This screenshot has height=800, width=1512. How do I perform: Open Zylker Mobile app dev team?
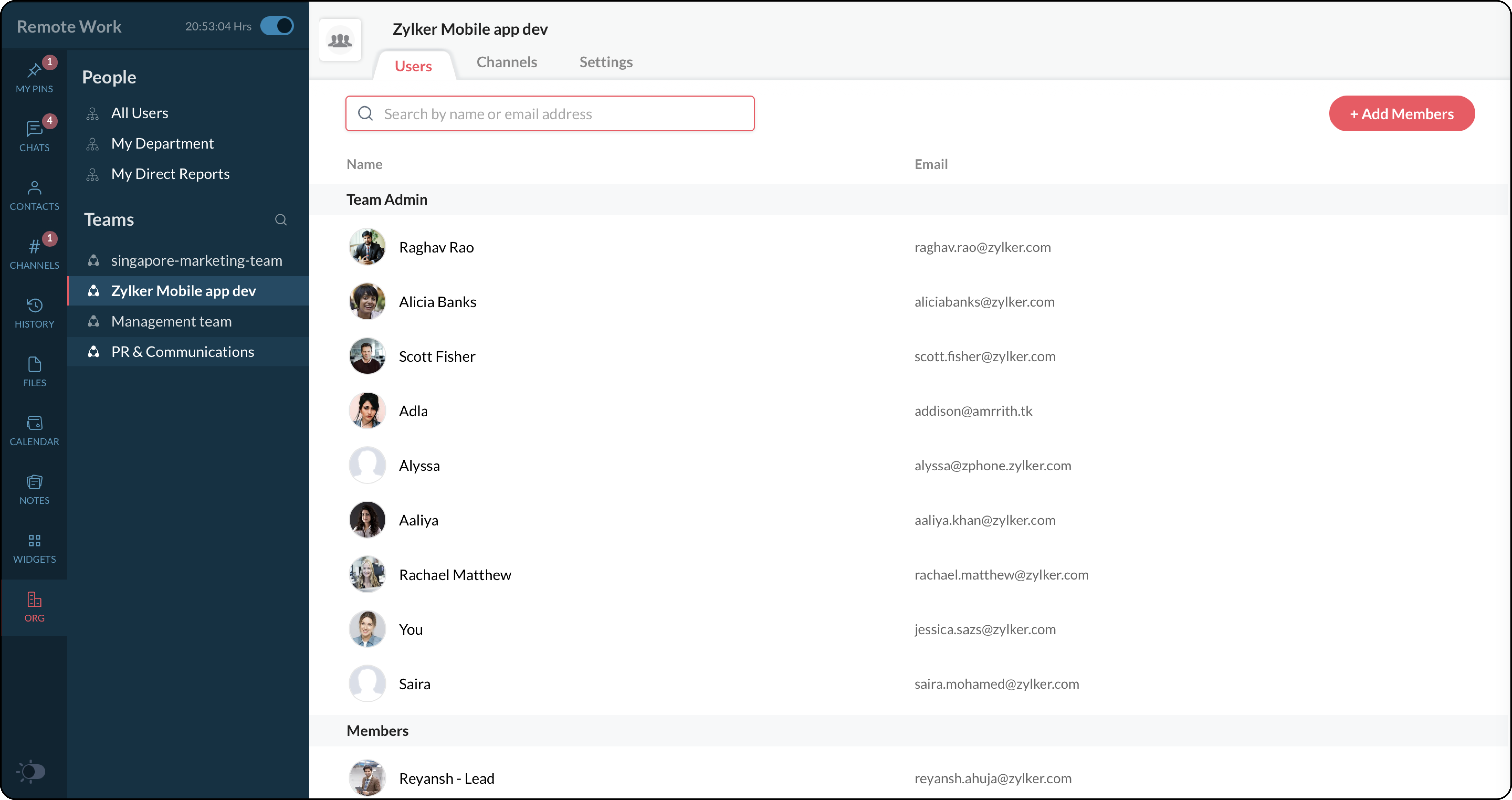188,291
